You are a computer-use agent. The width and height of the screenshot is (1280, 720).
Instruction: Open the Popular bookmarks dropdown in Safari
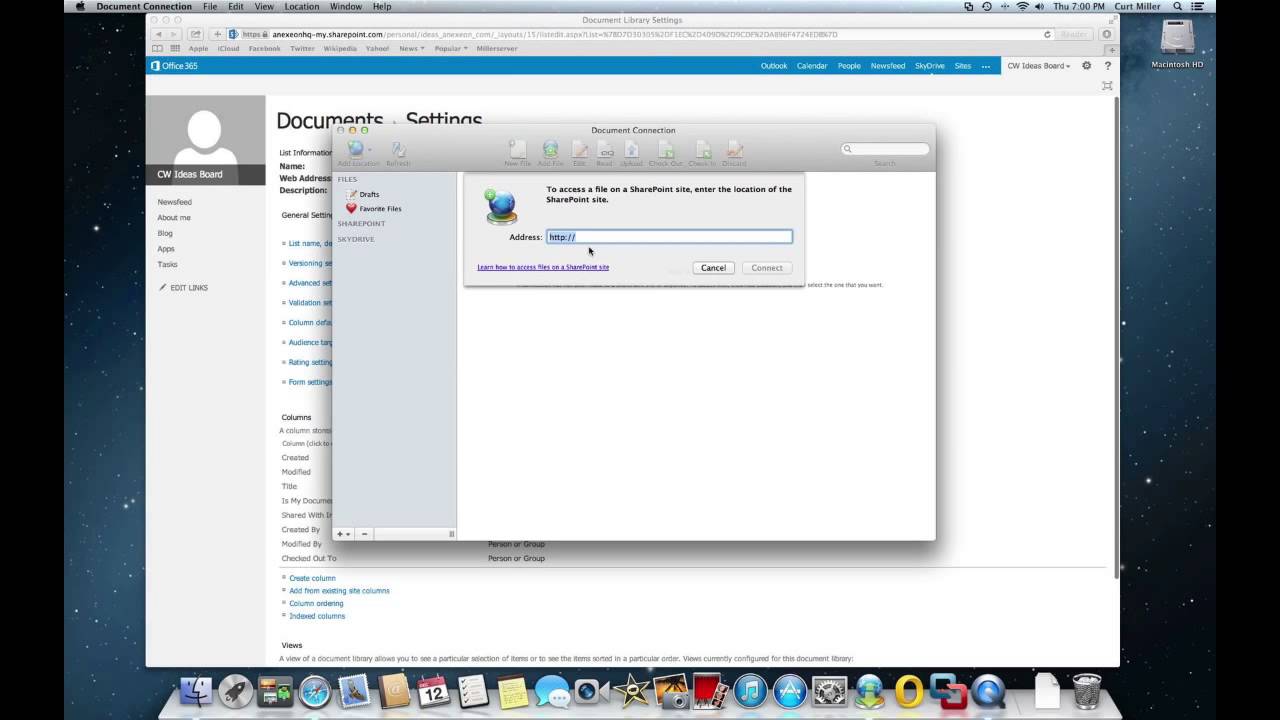coord(451,48)
